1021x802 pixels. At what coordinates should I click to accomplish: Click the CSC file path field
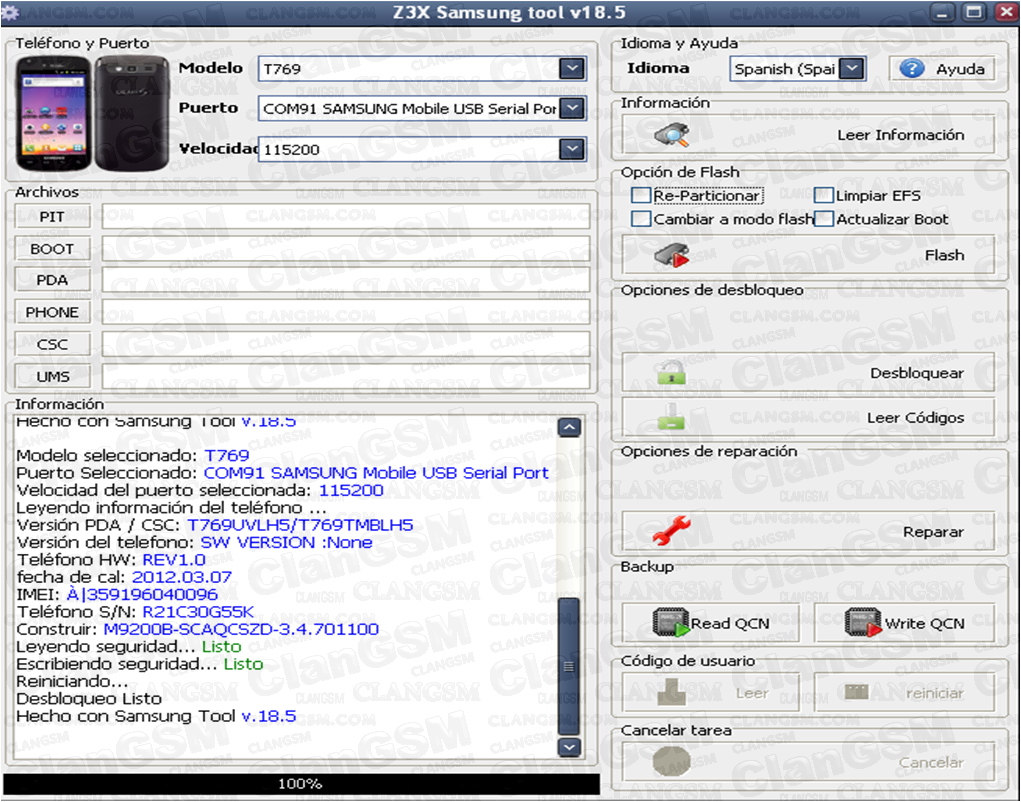pos(346,344)
